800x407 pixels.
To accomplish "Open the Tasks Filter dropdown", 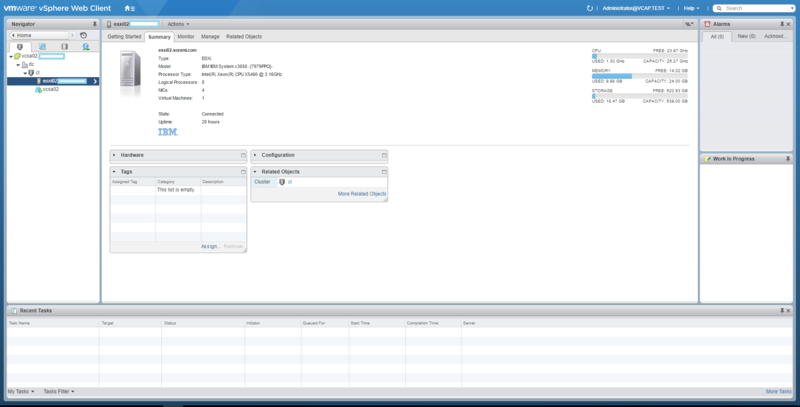I will [x=59, y=392].
